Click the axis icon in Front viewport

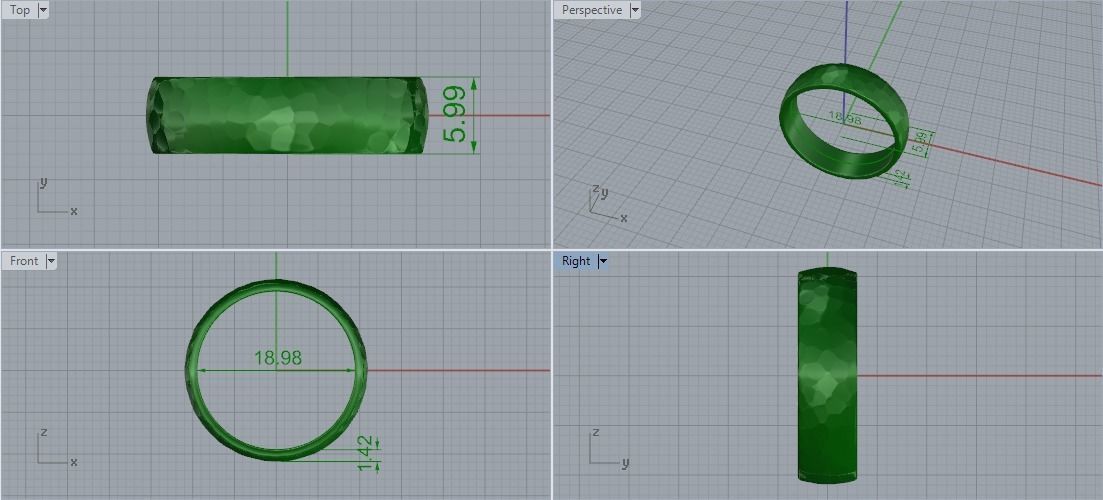56,447
